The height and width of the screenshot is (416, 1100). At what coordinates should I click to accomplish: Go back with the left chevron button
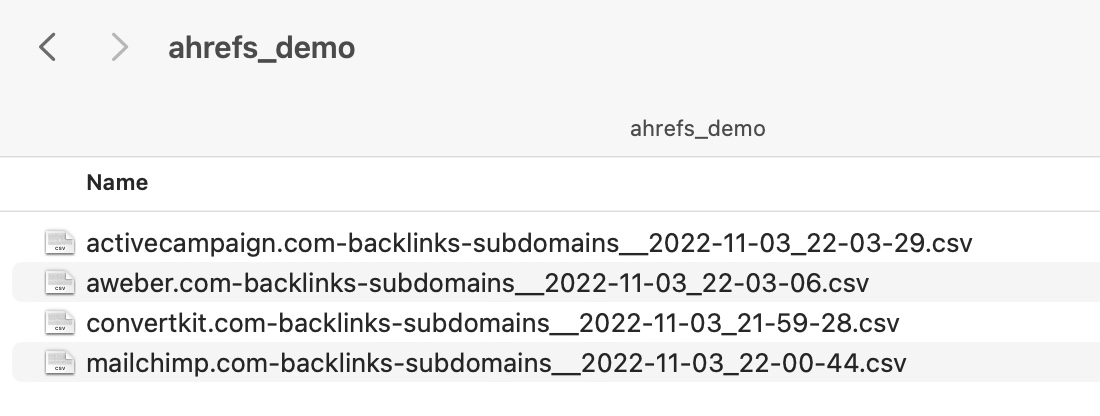click(x=47, y=48)
